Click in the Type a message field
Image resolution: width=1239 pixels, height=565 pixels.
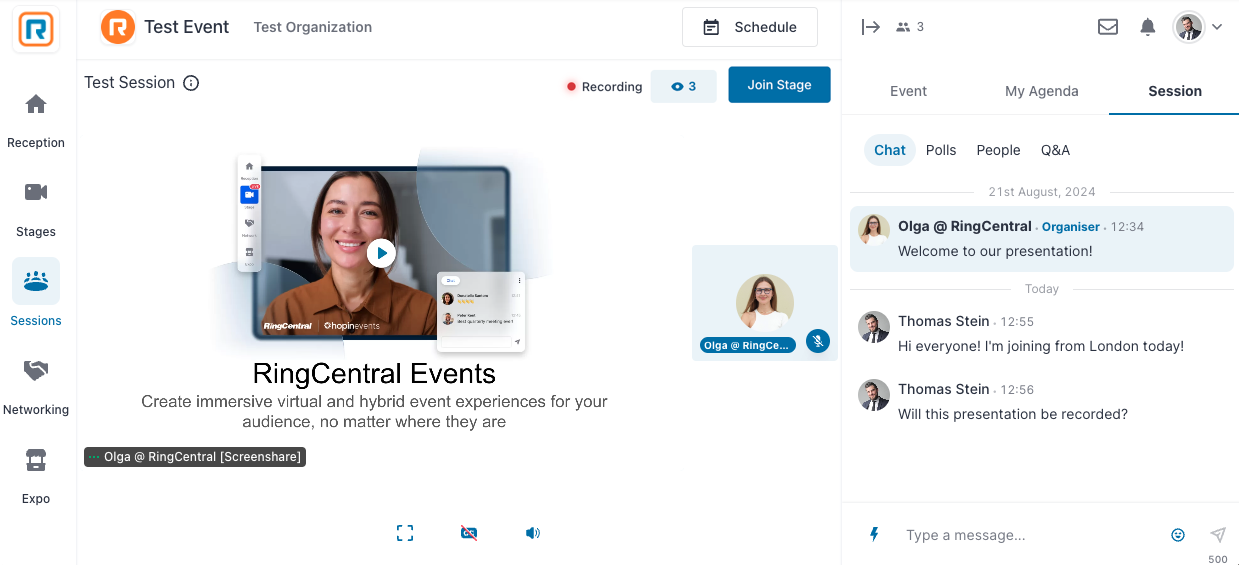[x=1030, y=535]
